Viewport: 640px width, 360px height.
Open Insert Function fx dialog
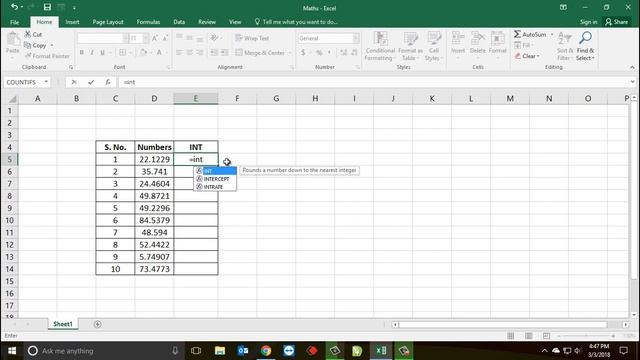point(107,82)
